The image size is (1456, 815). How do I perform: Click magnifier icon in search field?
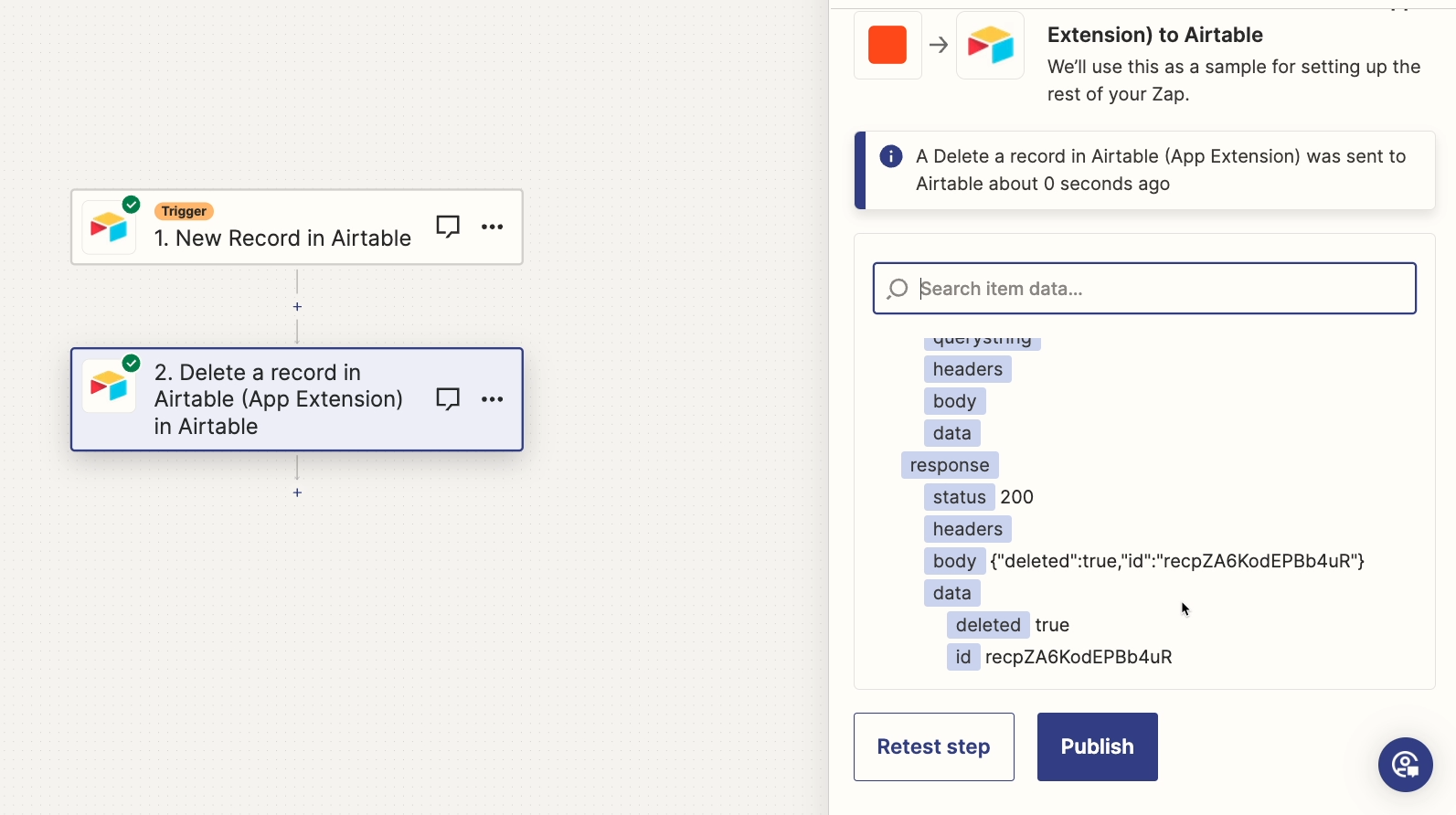pyautogui.click(x=898, y=289)
